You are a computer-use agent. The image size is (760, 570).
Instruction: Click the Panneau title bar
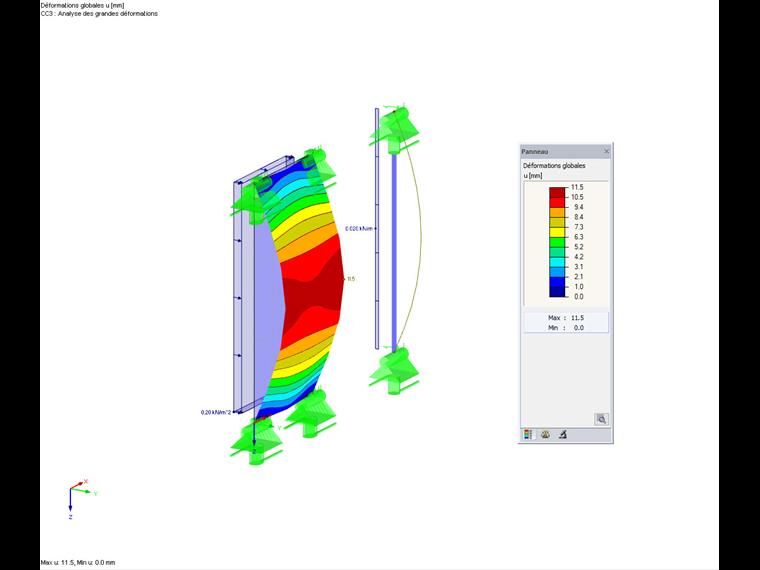pos(565,151)
